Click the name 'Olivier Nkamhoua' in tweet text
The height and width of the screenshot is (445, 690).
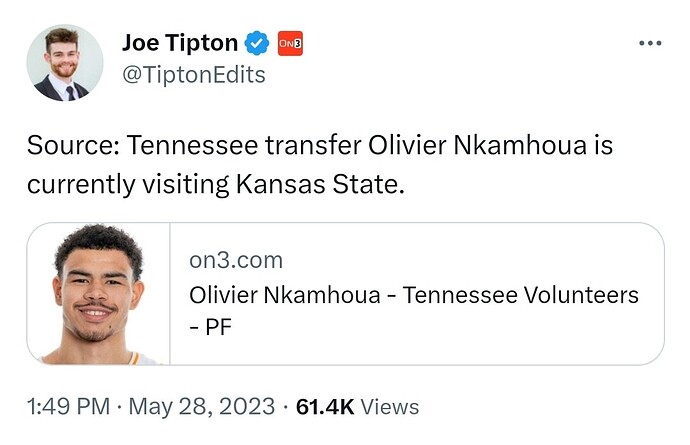[x=477, y=145]
